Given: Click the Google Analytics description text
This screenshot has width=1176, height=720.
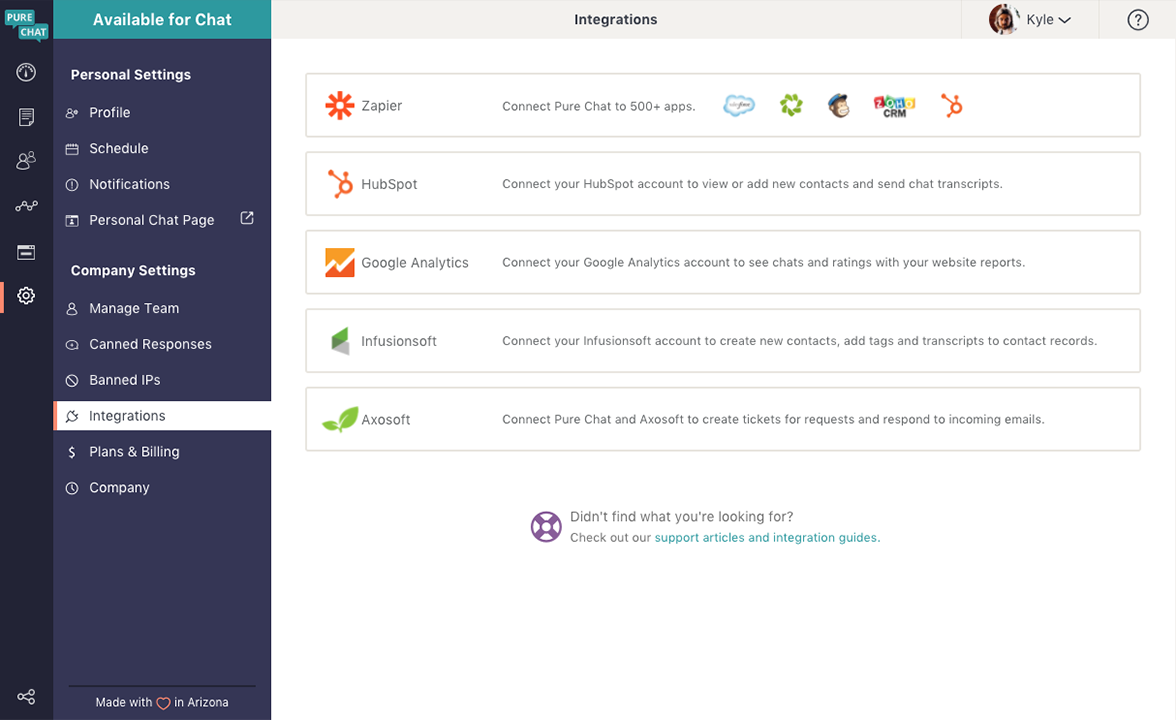Looking at the screenshot, I should coord(764,262).
